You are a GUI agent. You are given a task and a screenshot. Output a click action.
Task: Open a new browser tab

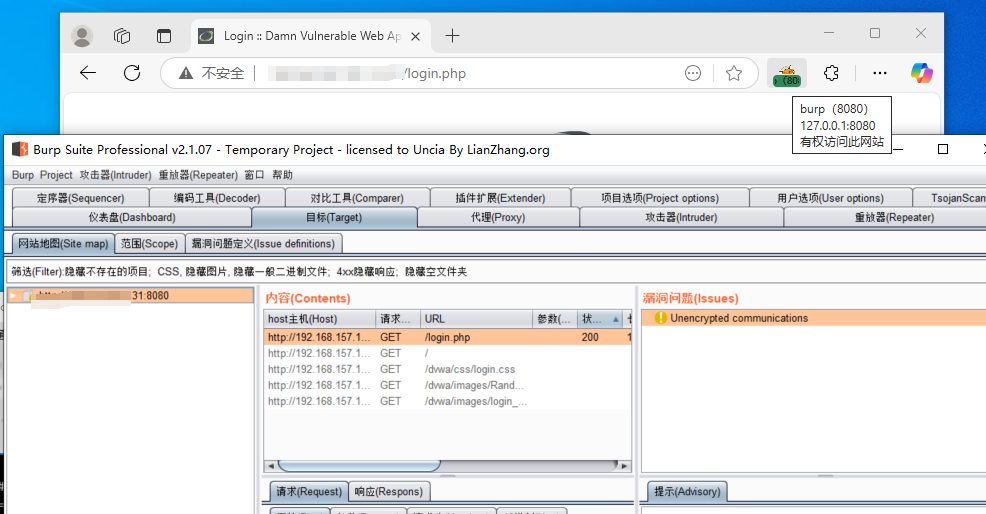tap(452, 36)
